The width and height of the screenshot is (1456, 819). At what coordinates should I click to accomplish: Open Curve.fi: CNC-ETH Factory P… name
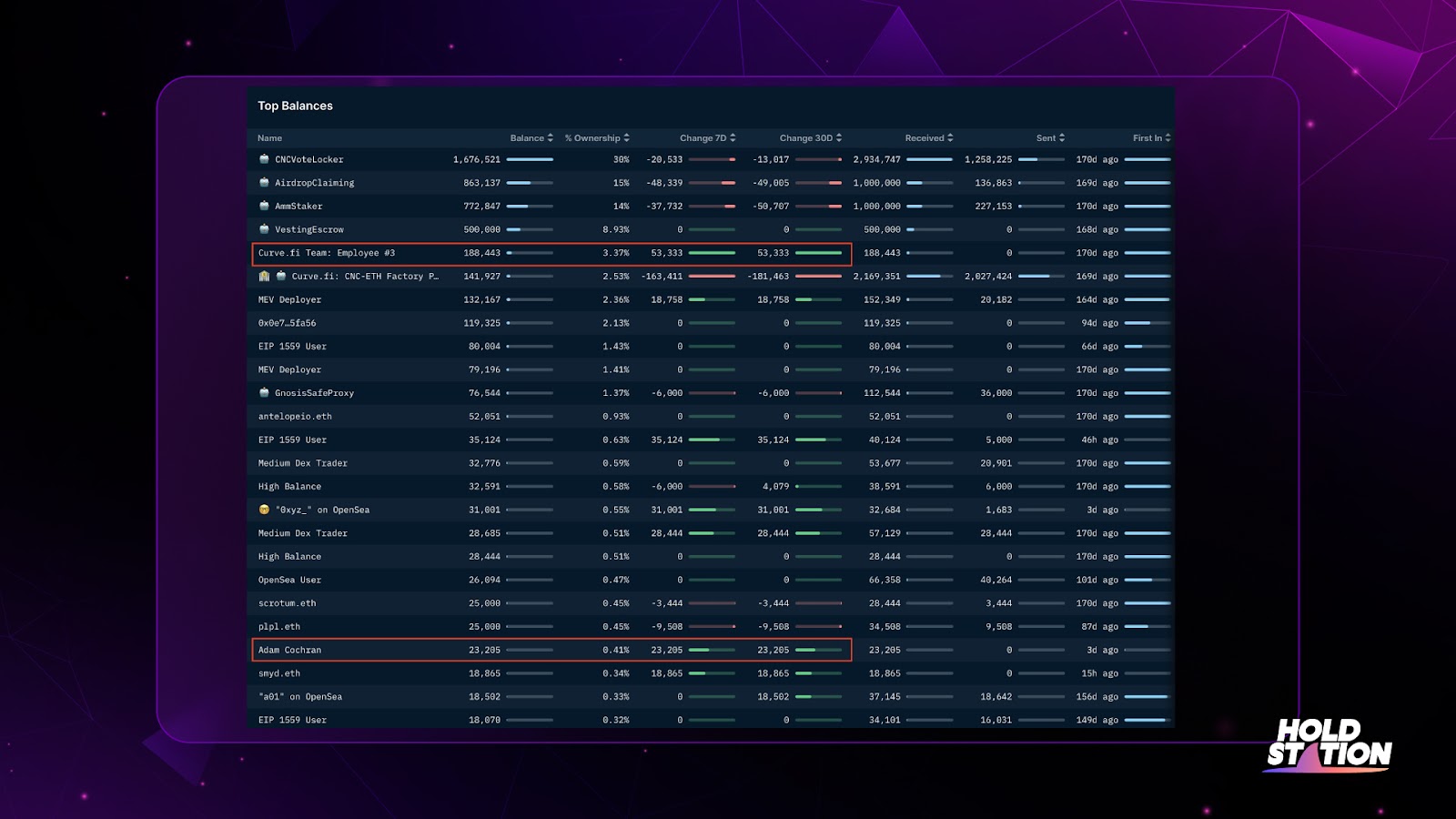click(x=365, y=277)
